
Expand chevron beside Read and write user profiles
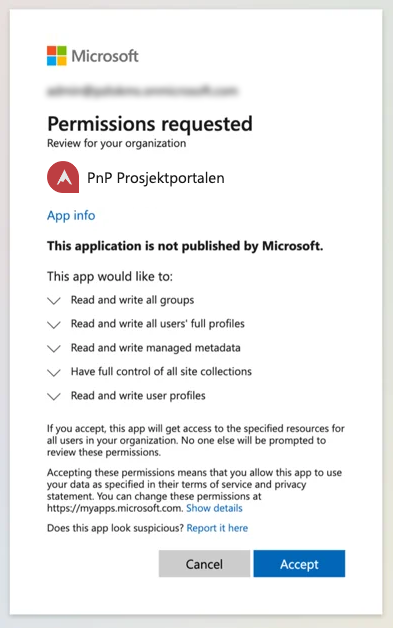tap(54, 397)
